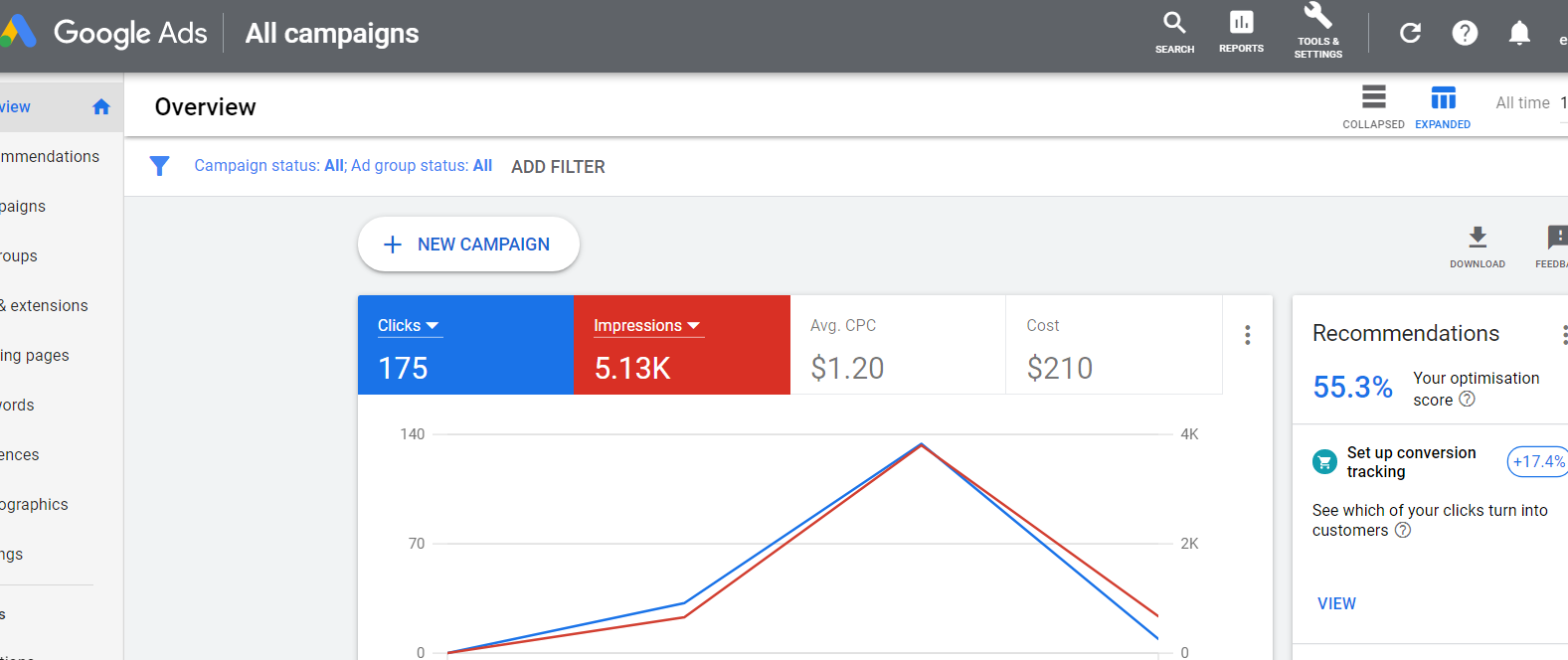The image size is (1568, 660).
Task: Click the 55.3% optimisation score
Action: pyautogui.click(x=1352, y=387)
